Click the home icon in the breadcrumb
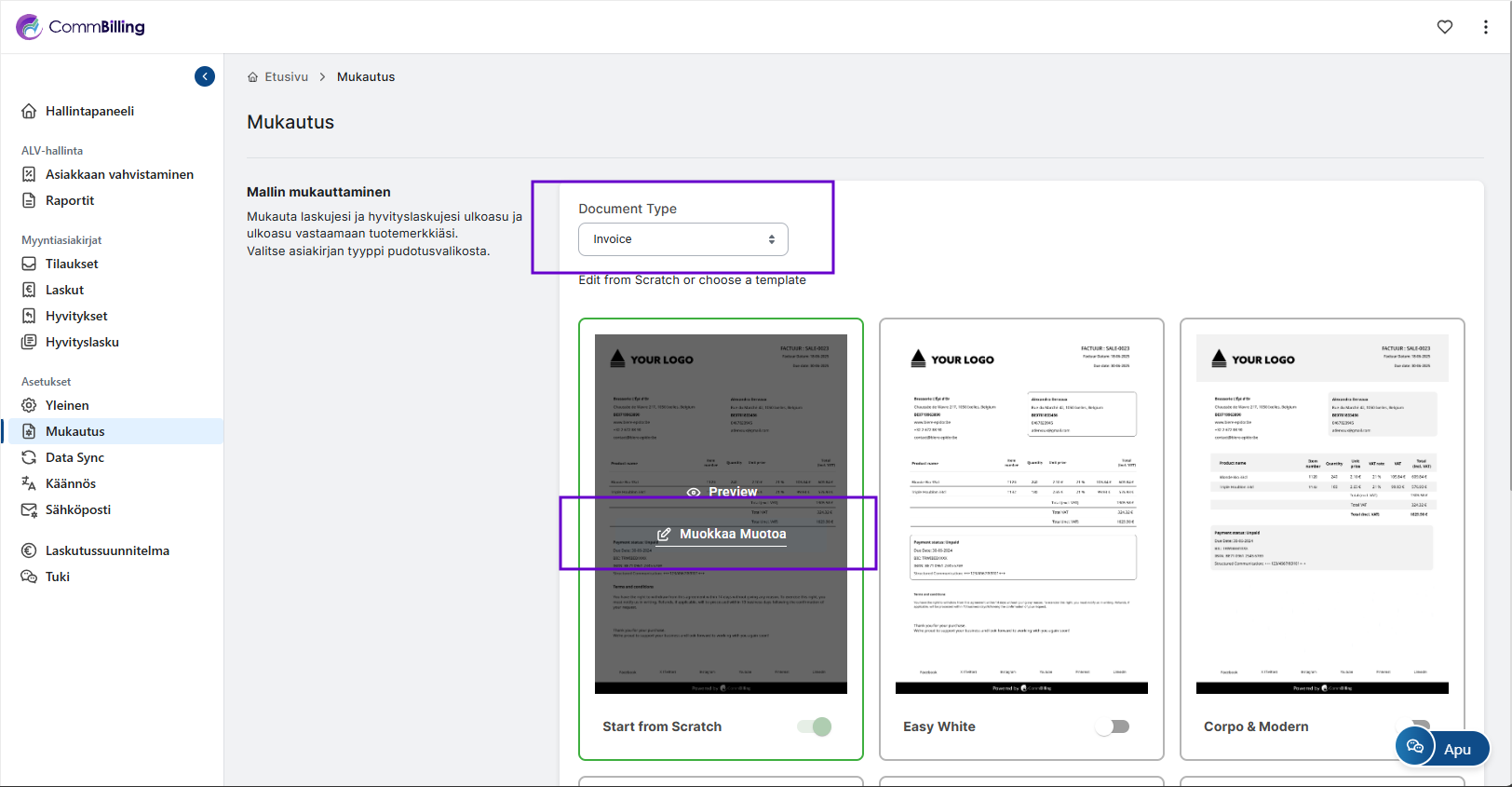The width and height of the screenshot is (1512, 787). (x=252, y=77)
